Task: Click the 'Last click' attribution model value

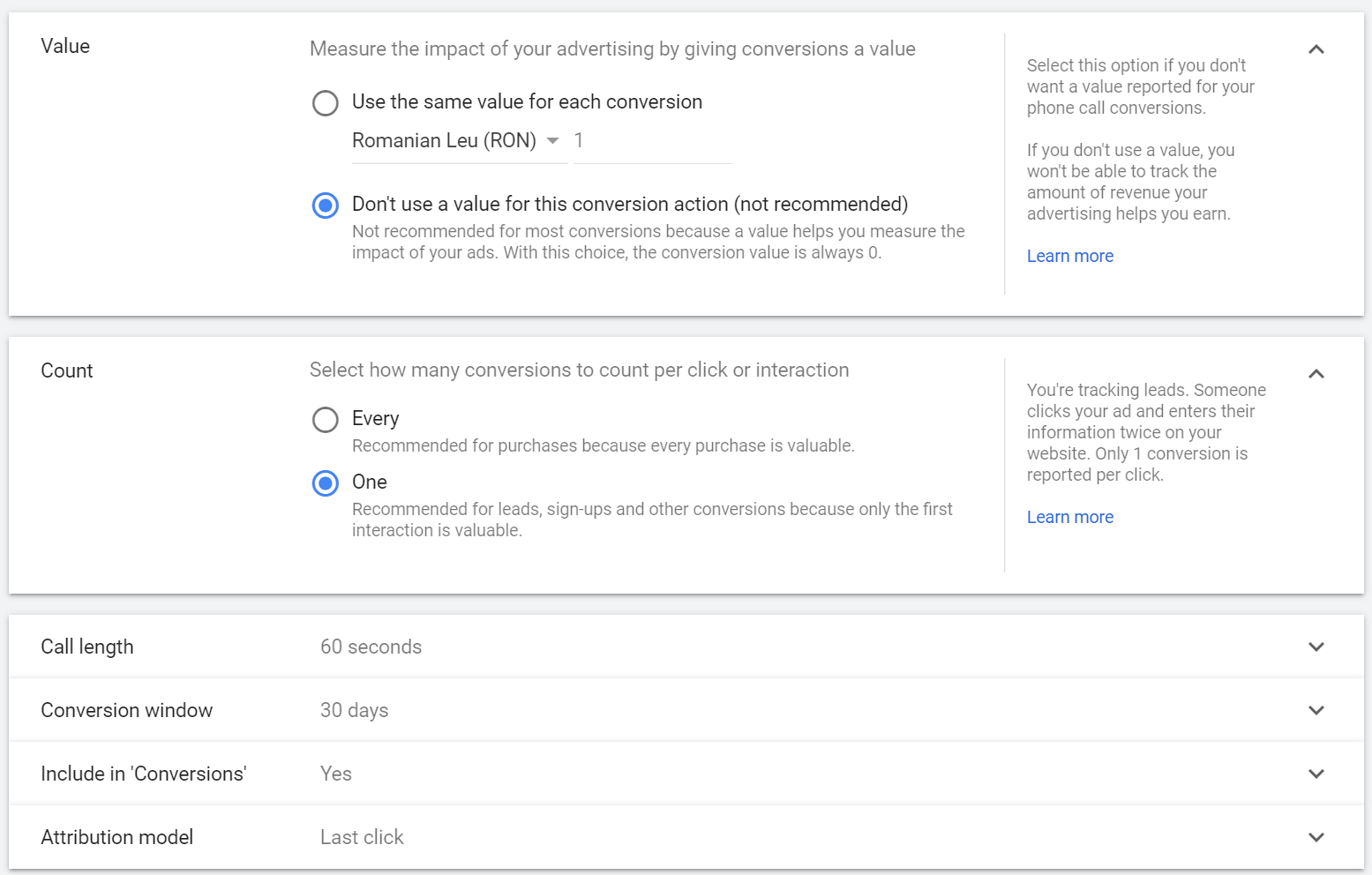Action: pos(362,838)
